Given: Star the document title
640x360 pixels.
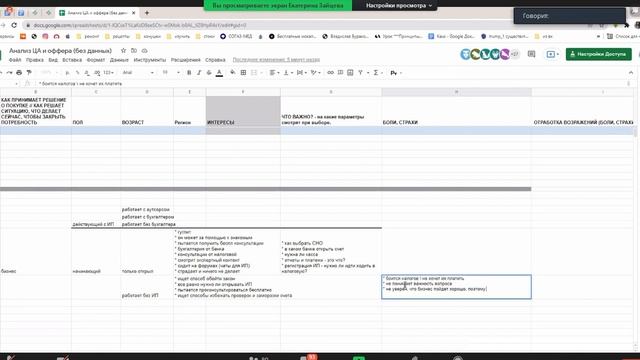Looking at the screenshot, I should coord(123,51).
